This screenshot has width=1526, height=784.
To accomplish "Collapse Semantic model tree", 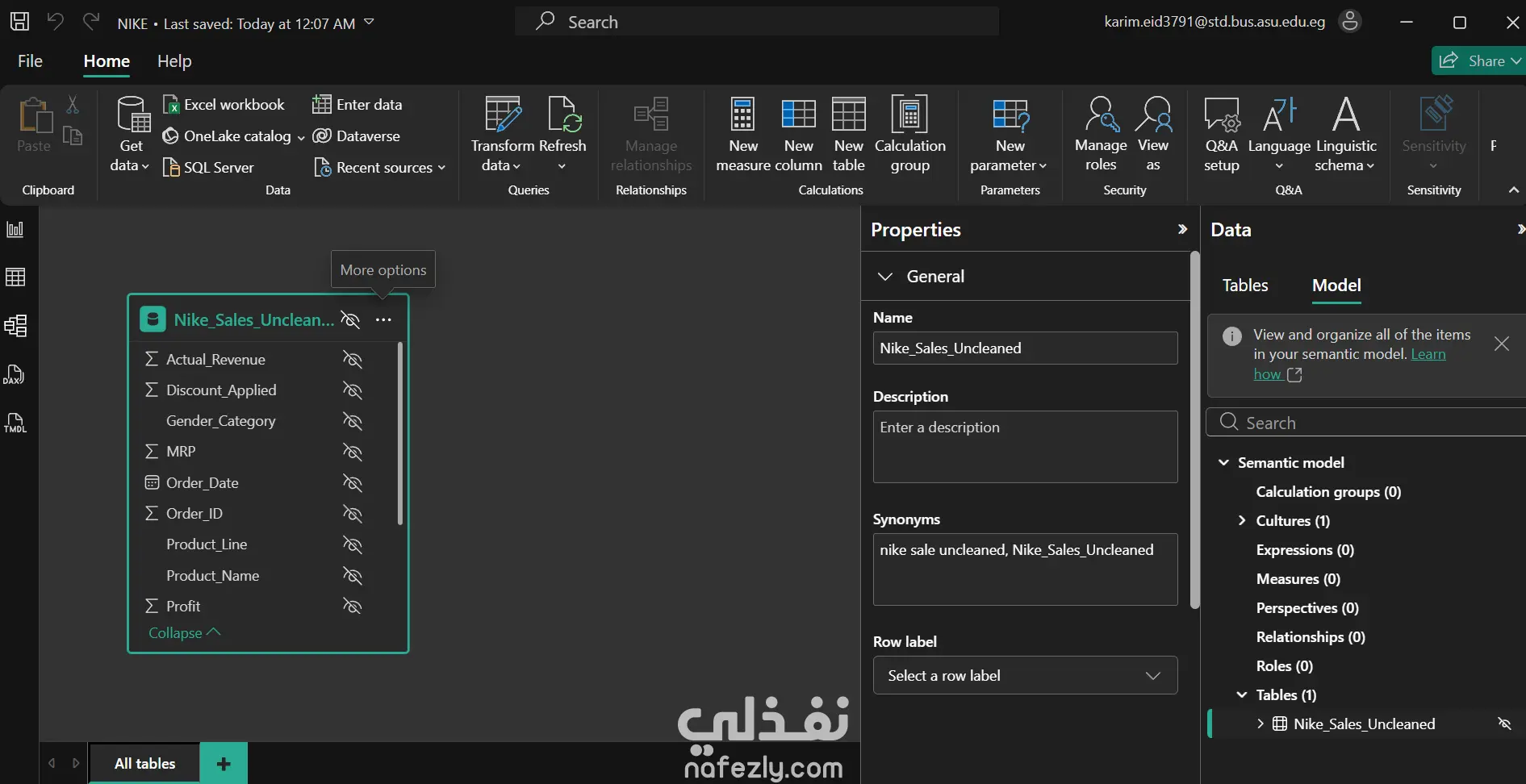I will tap(1223, 463).
